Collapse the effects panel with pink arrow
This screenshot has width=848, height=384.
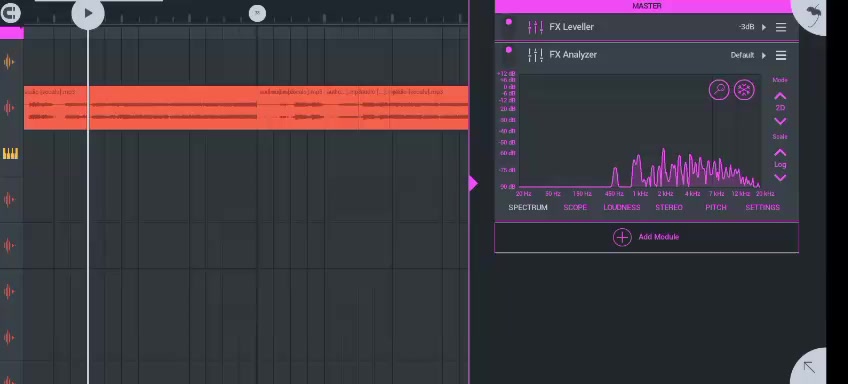point(473,184)
